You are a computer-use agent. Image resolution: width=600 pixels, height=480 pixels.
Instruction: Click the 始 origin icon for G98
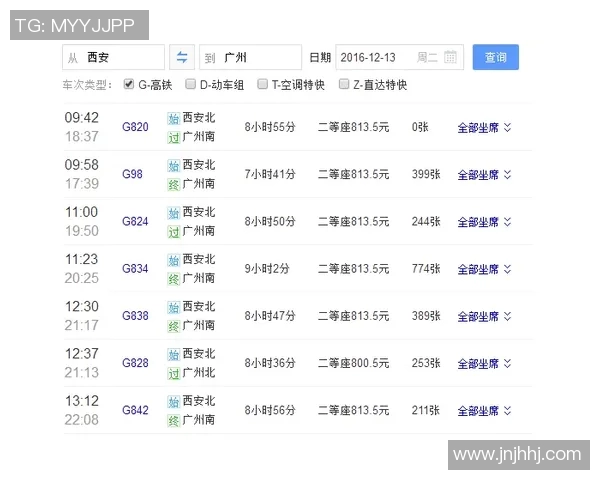click(x=174, y=166)
